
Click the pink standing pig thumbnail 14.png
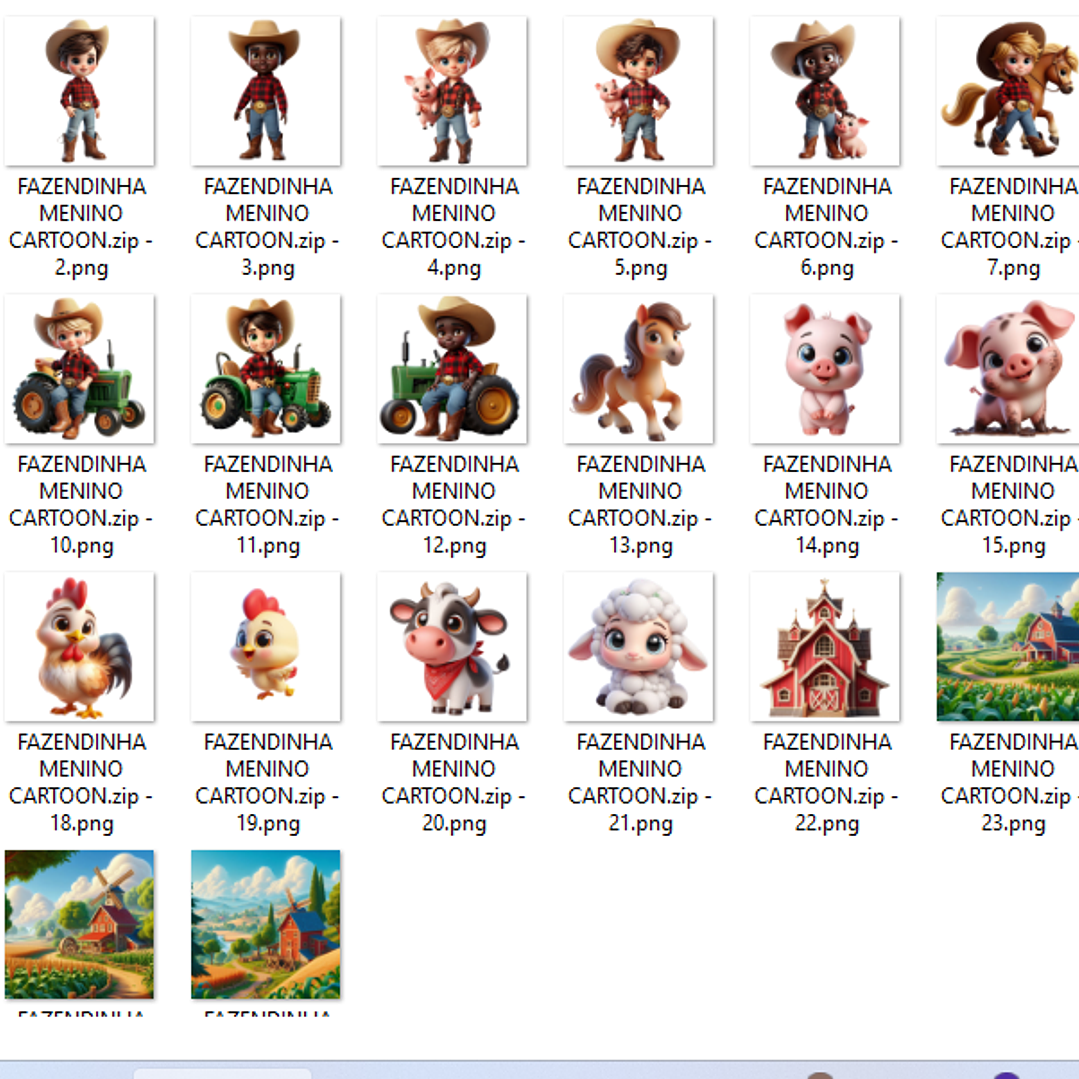(x=825, y=369)
